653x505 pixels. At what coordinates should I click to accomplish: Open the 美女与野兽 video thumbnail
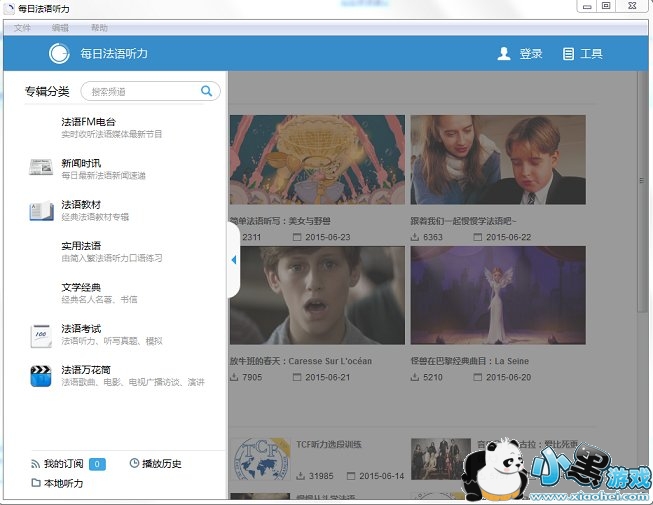tap(317, 160)
